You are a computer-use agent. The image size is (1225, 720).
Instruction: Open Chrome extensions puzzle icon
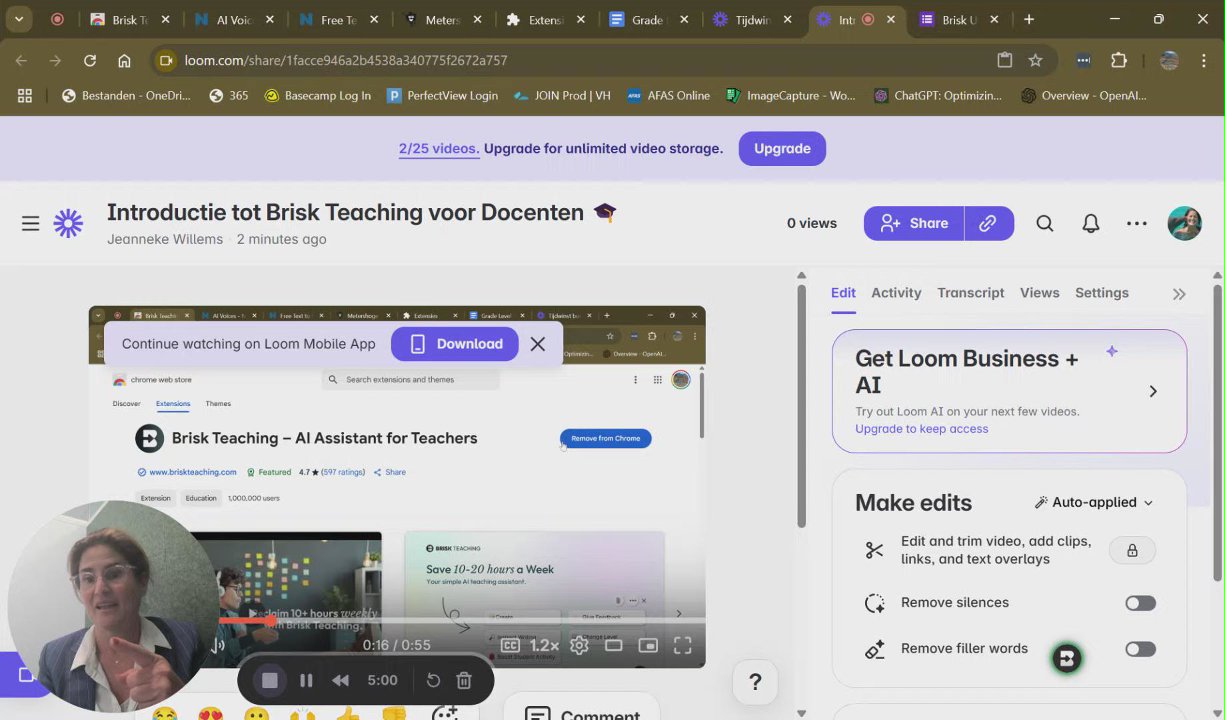click(x=1119, y=60)
